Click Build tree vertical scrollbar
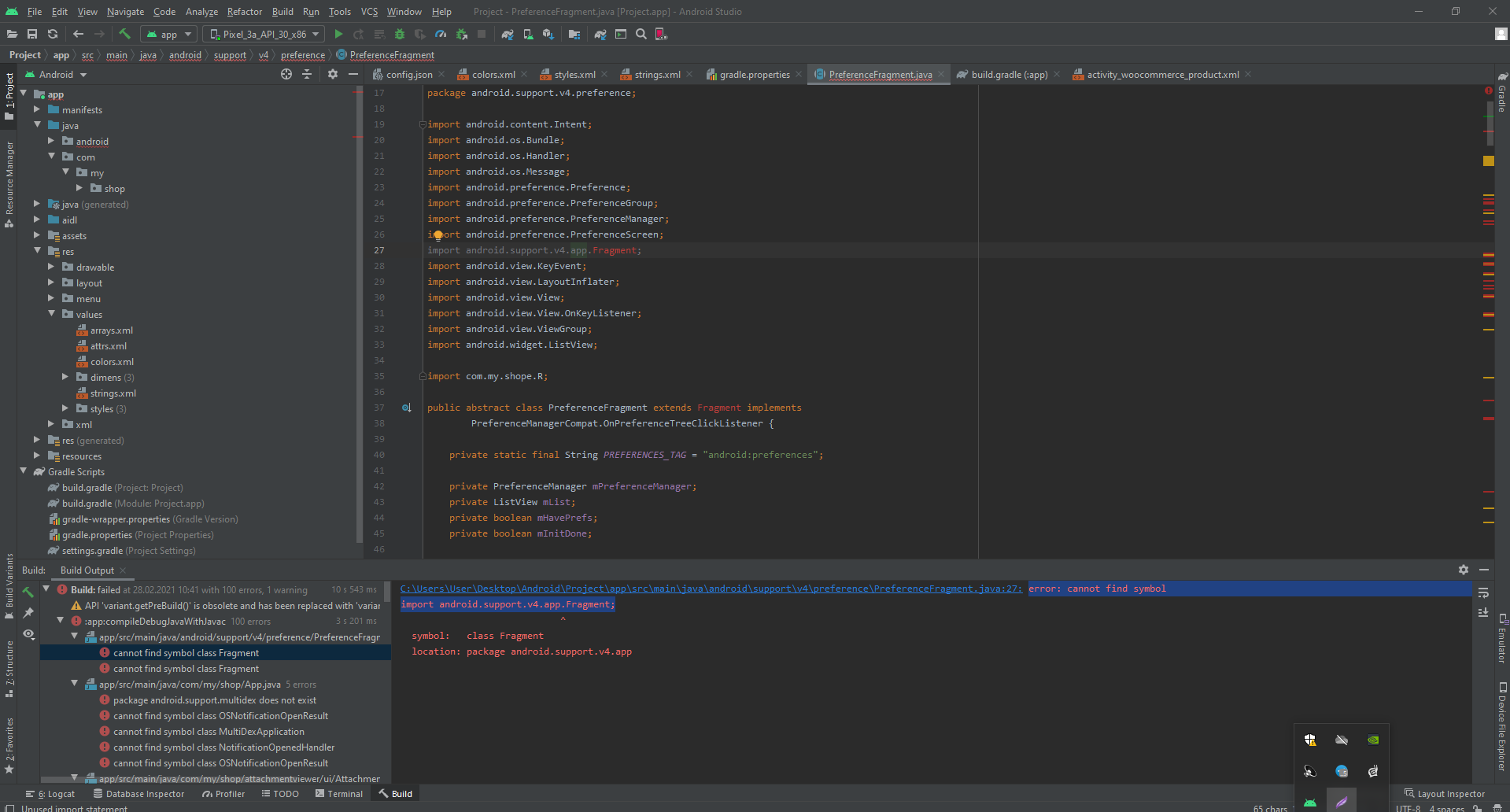The height and width of the screenshot is (812, 1510). [386, 592]
